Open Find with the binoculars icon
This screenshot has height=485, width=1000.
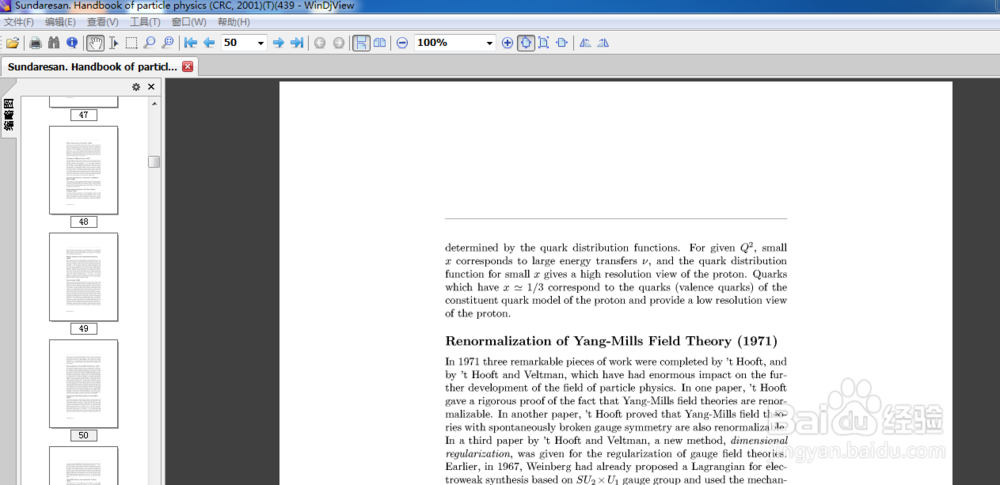coord(54,43)
